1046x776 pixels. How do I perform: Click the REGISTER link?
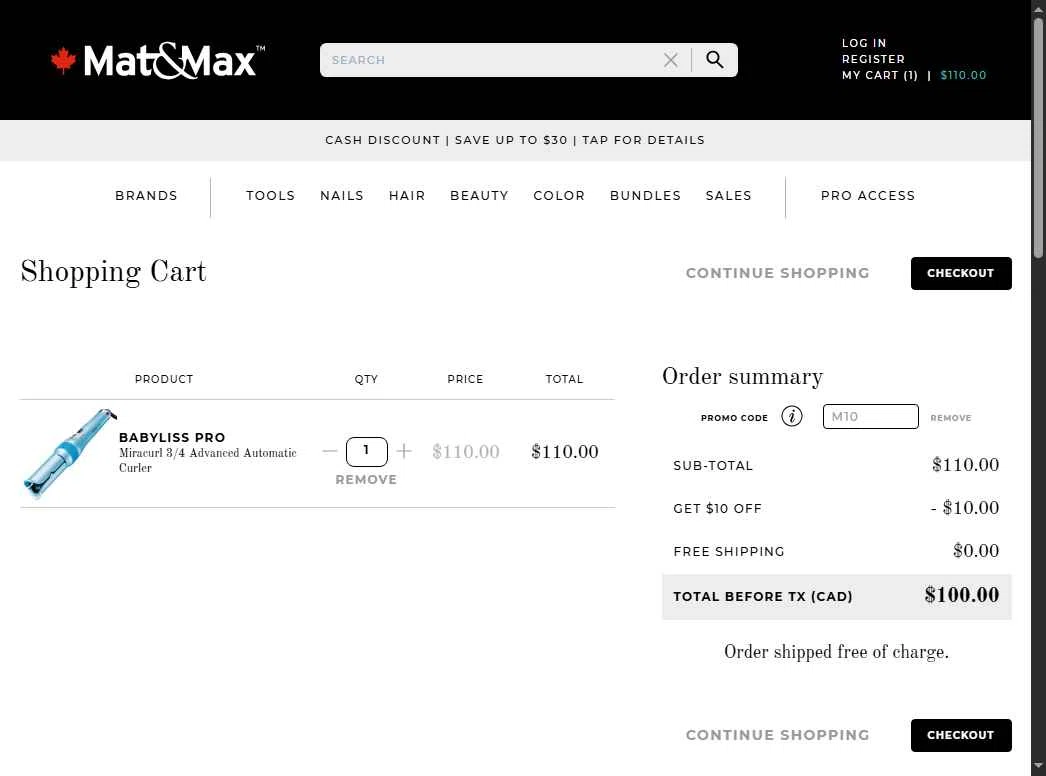873,59
